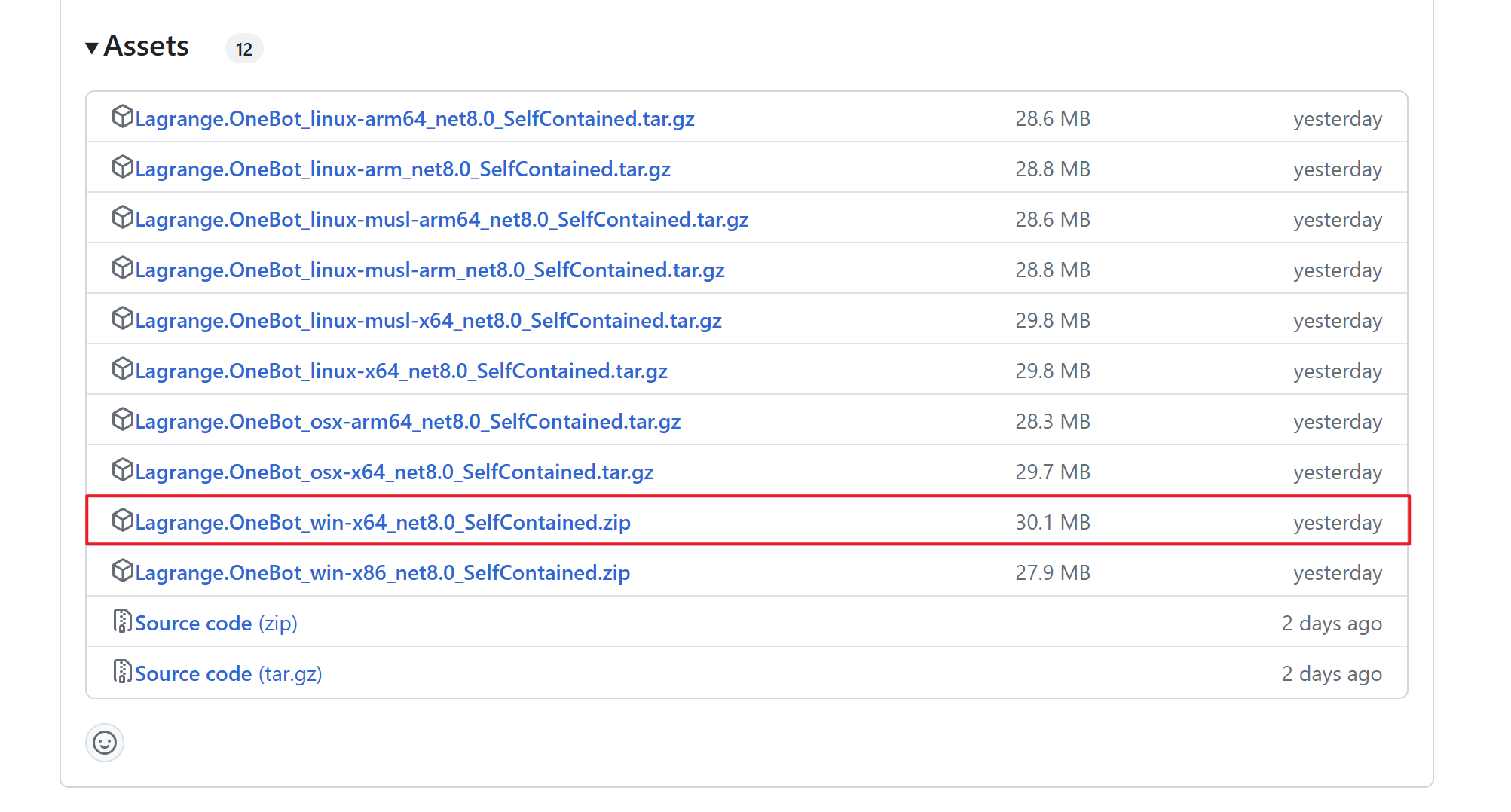Screen dimensions: 1511x812
Task: Click the assets count badge 12
Action: pos(244,49)
